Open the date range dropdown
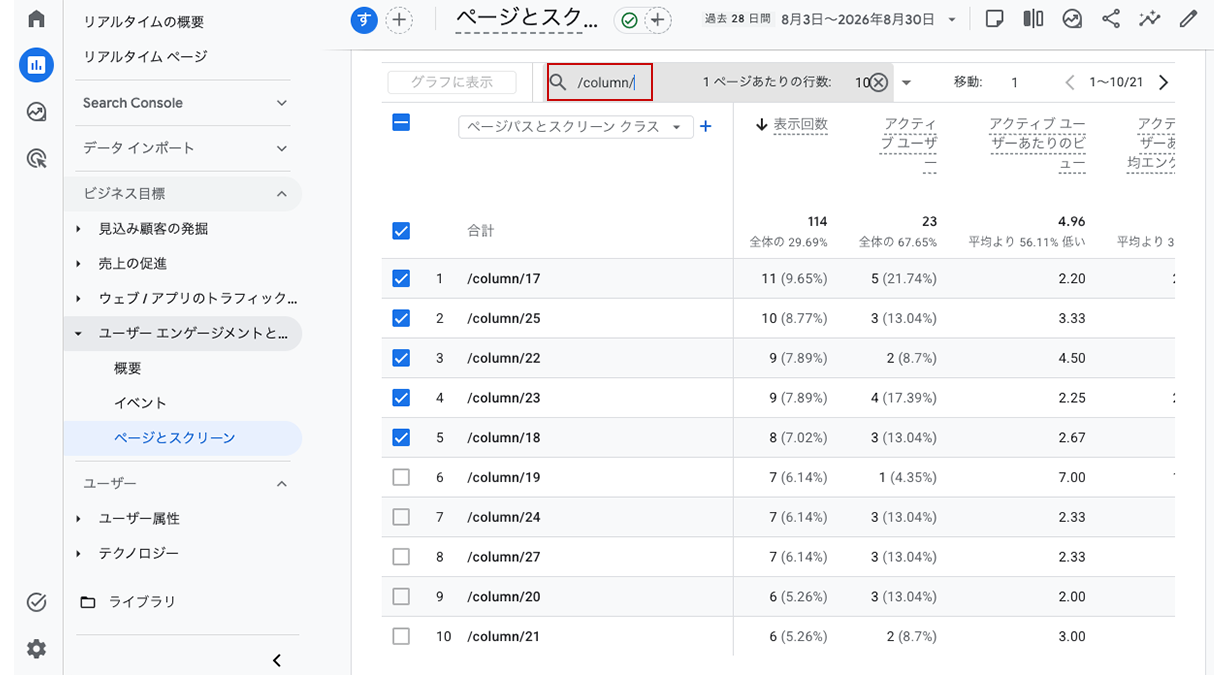This screenshot has height=675, width=1228. pyautogui.click(x=952, y=20)
